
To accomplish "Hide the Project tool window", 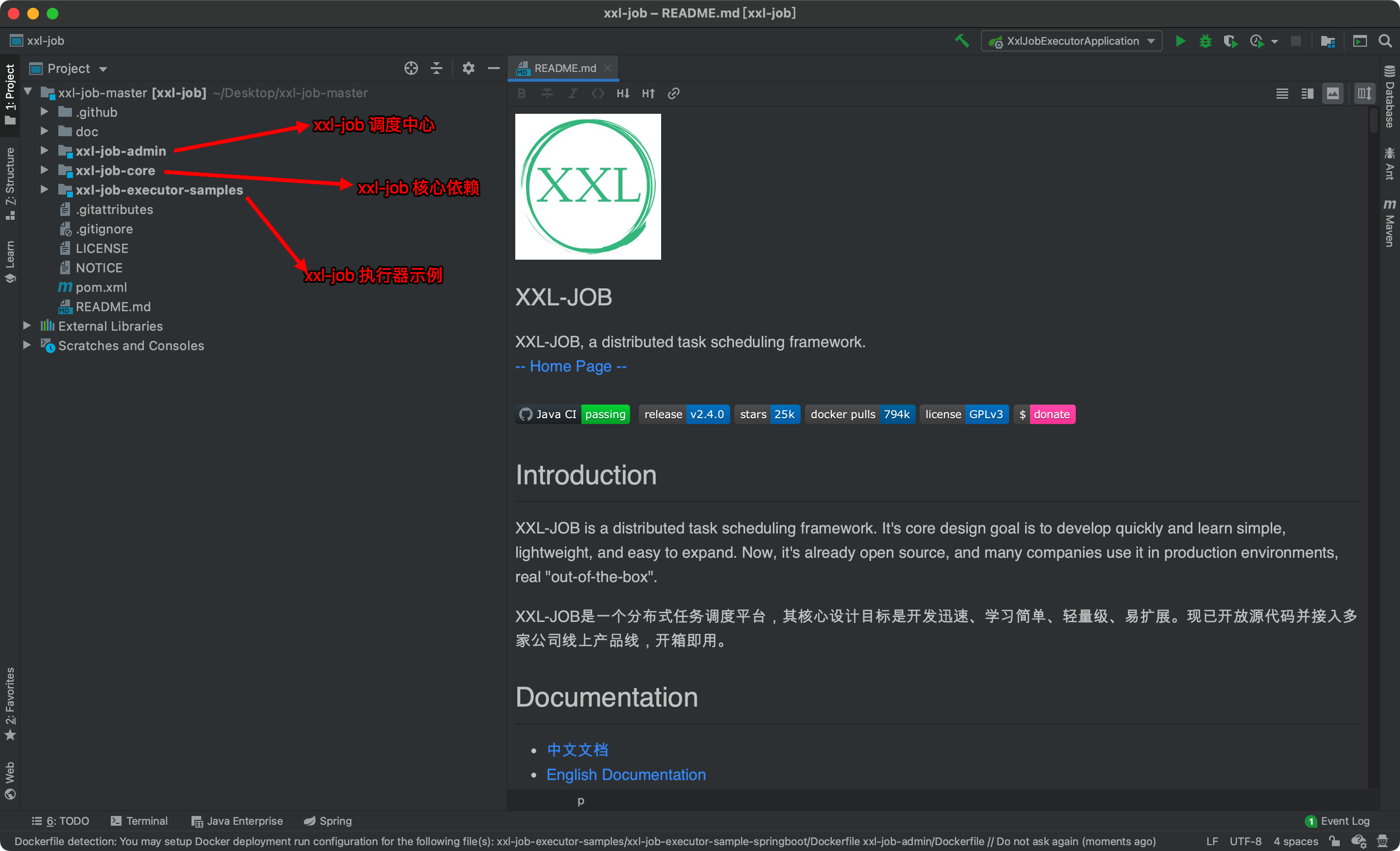I will (x=494, y=68).
